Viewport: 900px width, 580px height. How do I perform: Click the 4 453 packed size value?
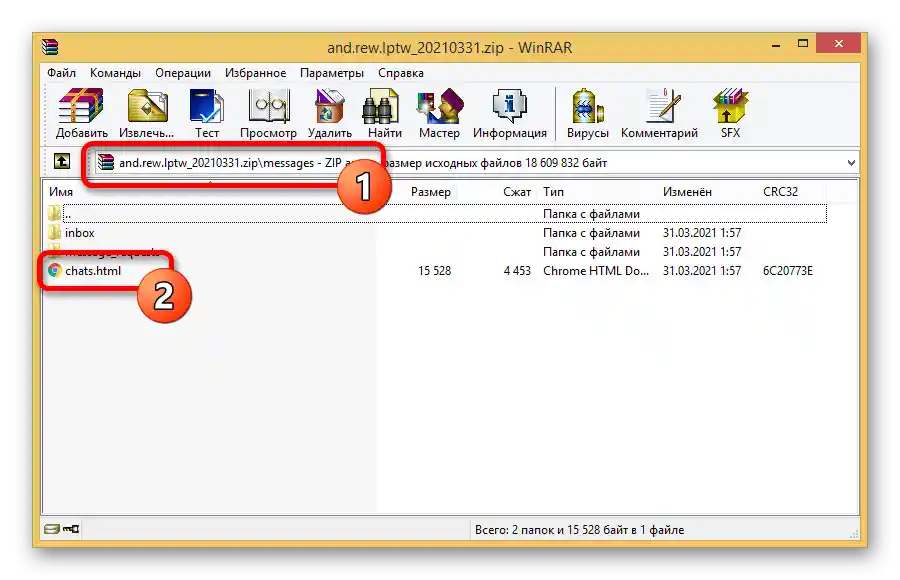click(x=517, y=270)
